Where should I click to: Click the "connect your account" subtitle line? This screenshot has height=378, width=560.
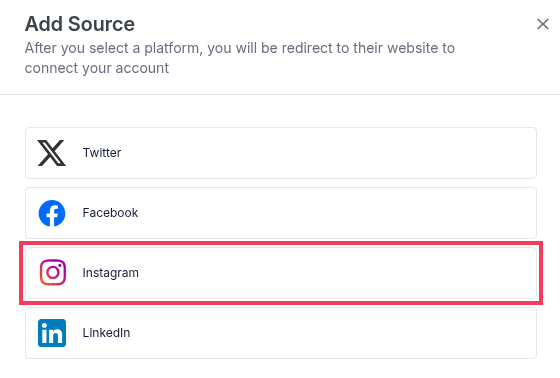tap(97, 69)
